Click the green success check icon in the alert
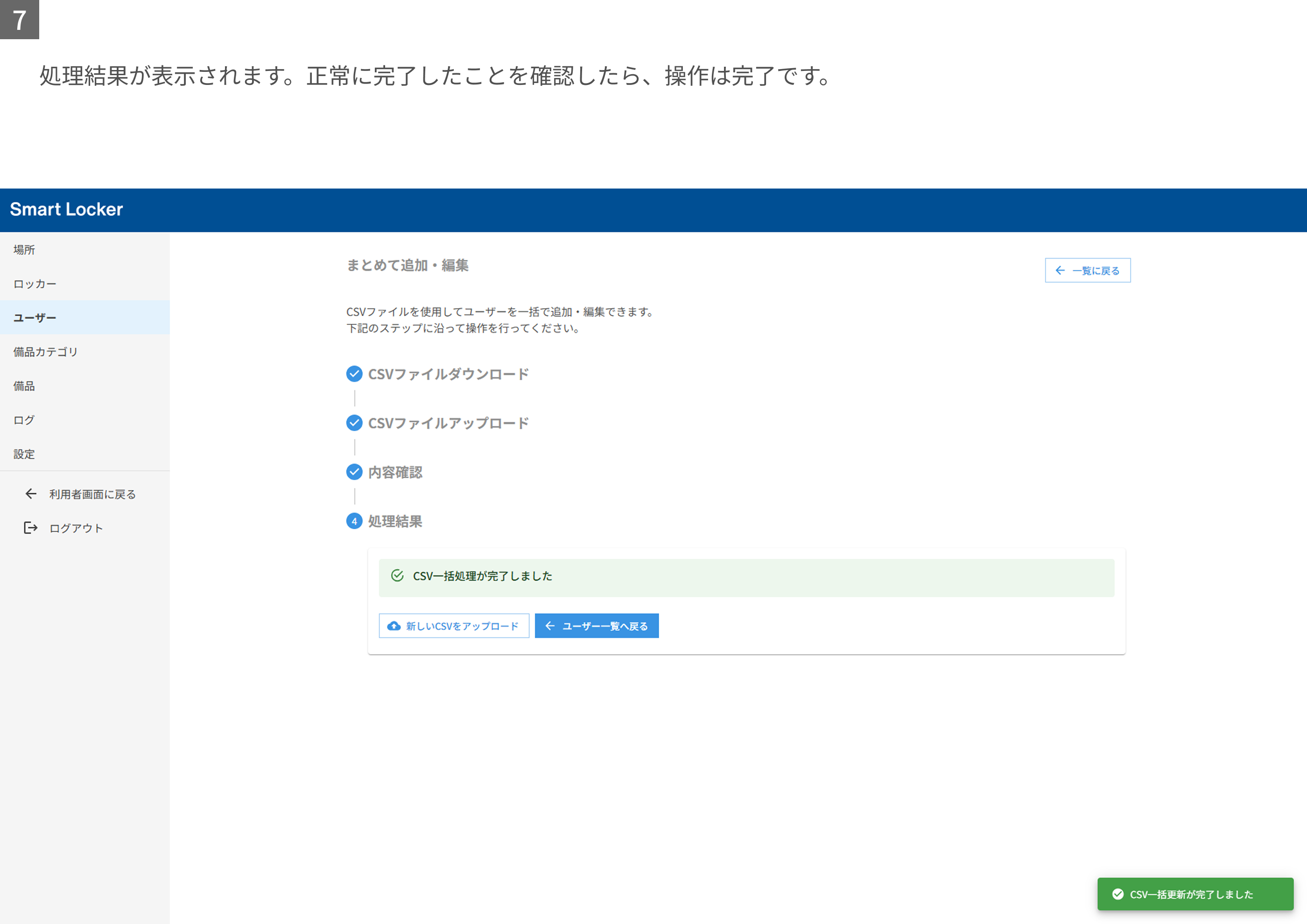This screenshot has height=924, width=1307. (397, 576)
